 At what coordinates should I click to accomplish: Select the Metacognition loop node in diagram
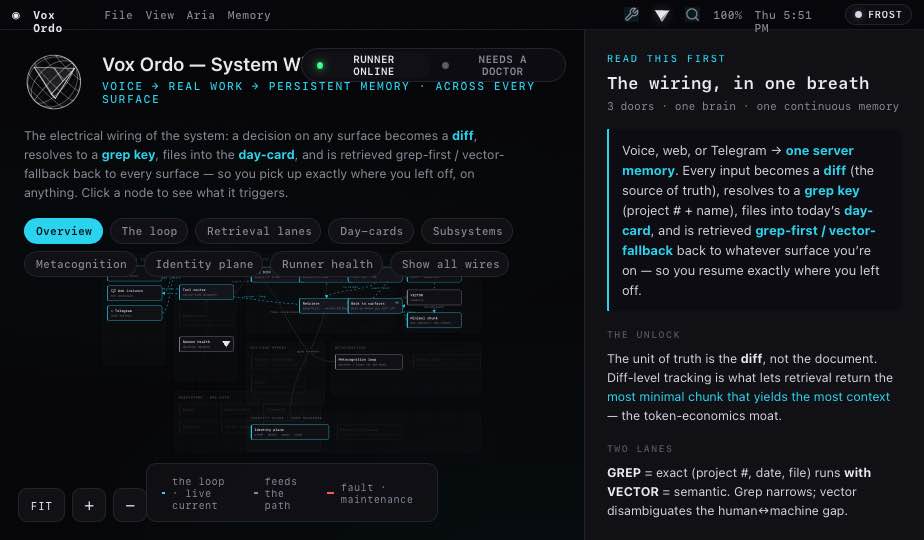tap(369, 361)
